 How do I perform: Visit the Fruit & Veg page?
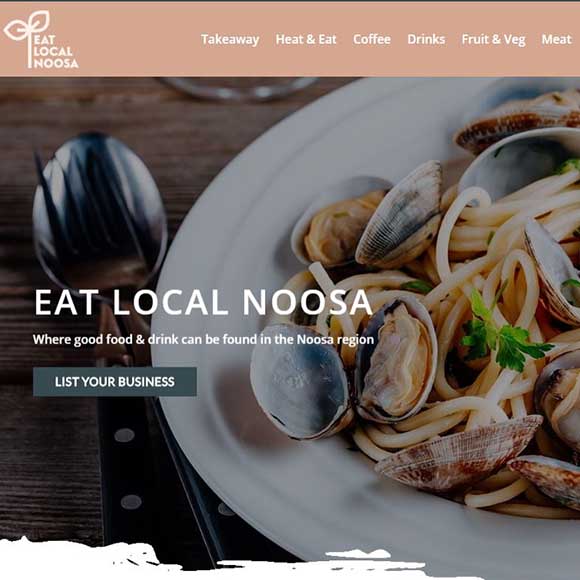(493, 40)
